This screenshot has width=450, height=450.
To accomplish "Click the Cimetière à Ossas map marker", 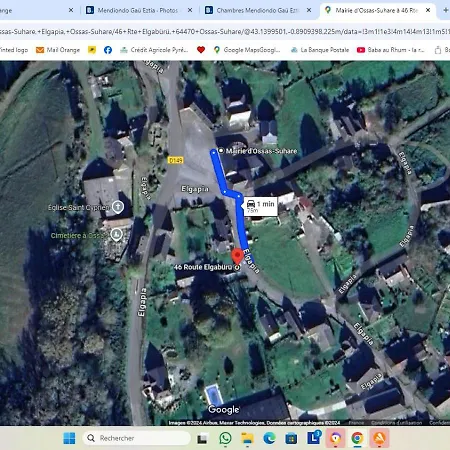I will pyautogui.click(x=116, y=235).
